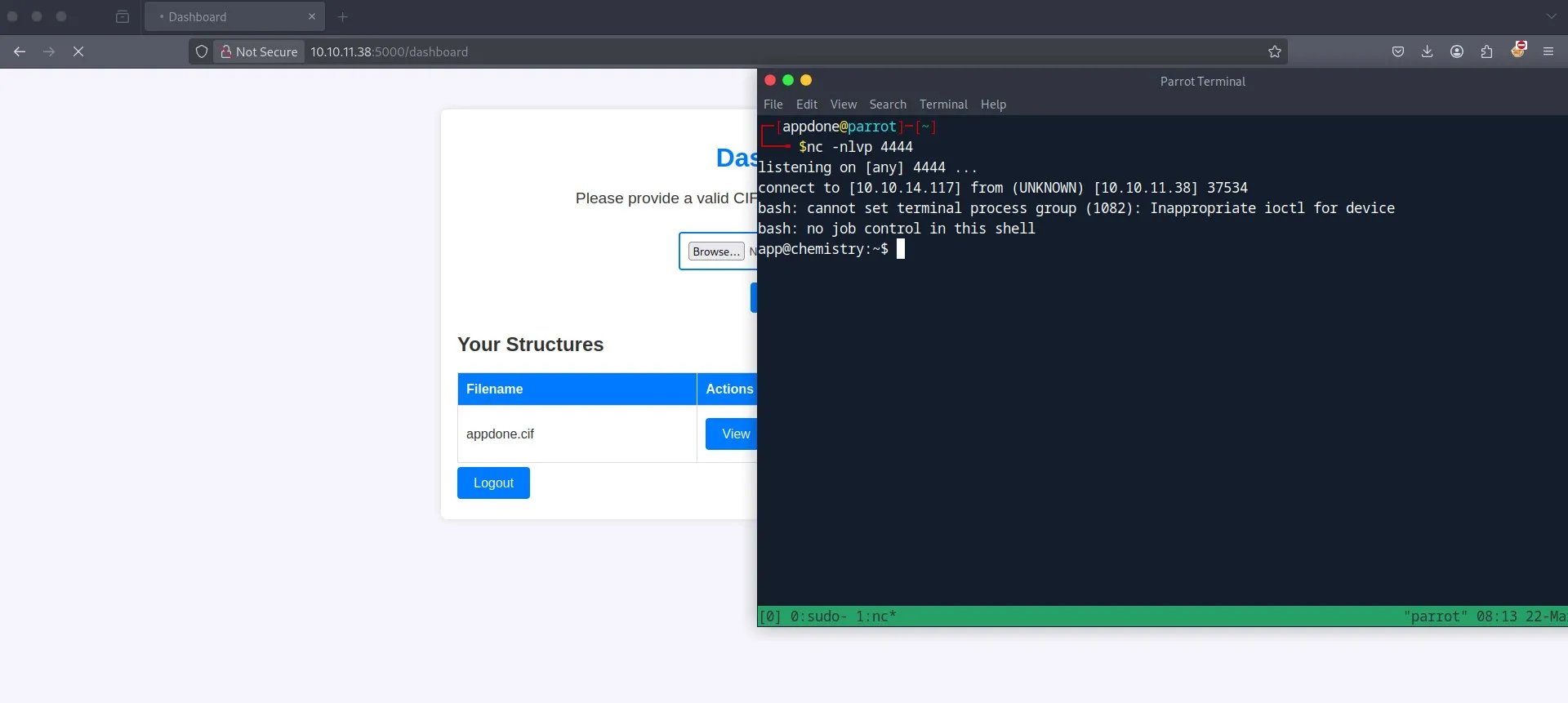Open the terminal Help menu
Image resolution: width=1568 pixels, height=703 pixels.
point(993,105)
